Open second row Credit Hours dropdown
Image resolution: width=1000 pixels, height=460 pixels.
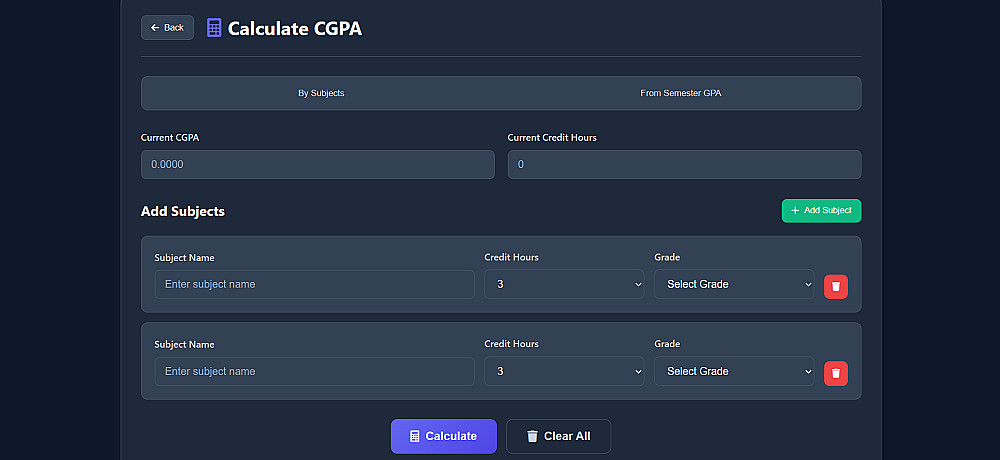coord(564,371)
